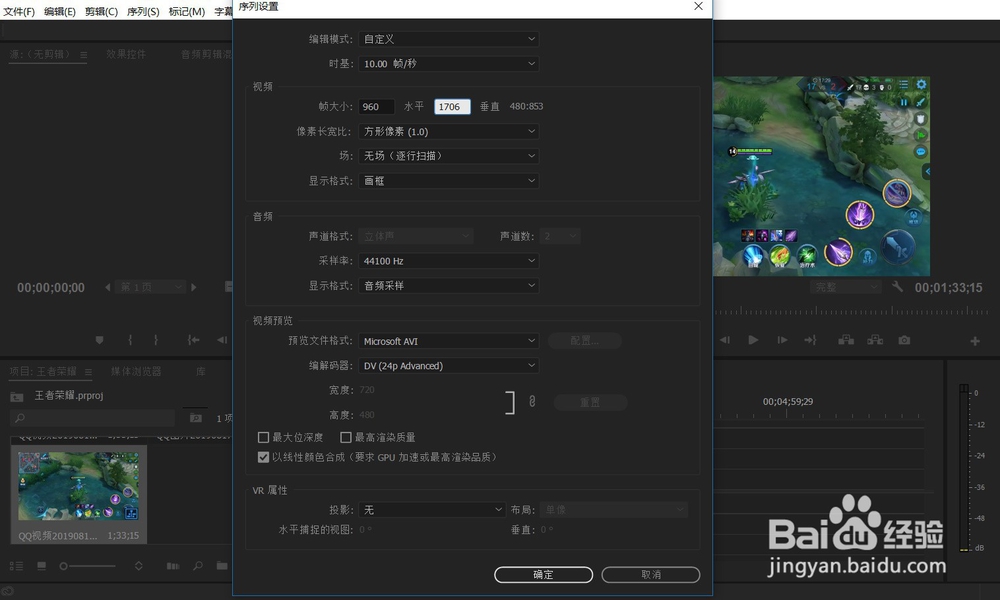Click the Extract icon in Program monitor
Viewport: 1000px width, 600px height.
[x=875, y=340]
